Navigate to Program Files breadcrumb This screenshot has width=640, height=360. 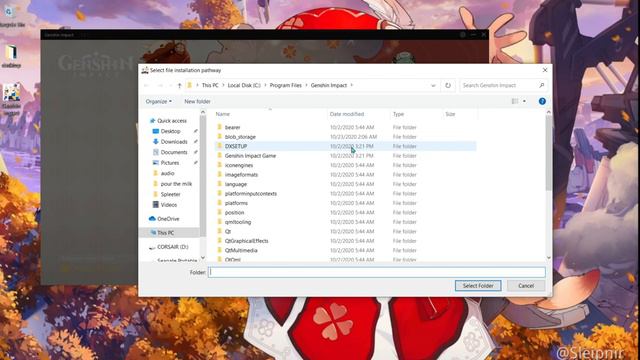pyautogui.click(x=285, y=85)
